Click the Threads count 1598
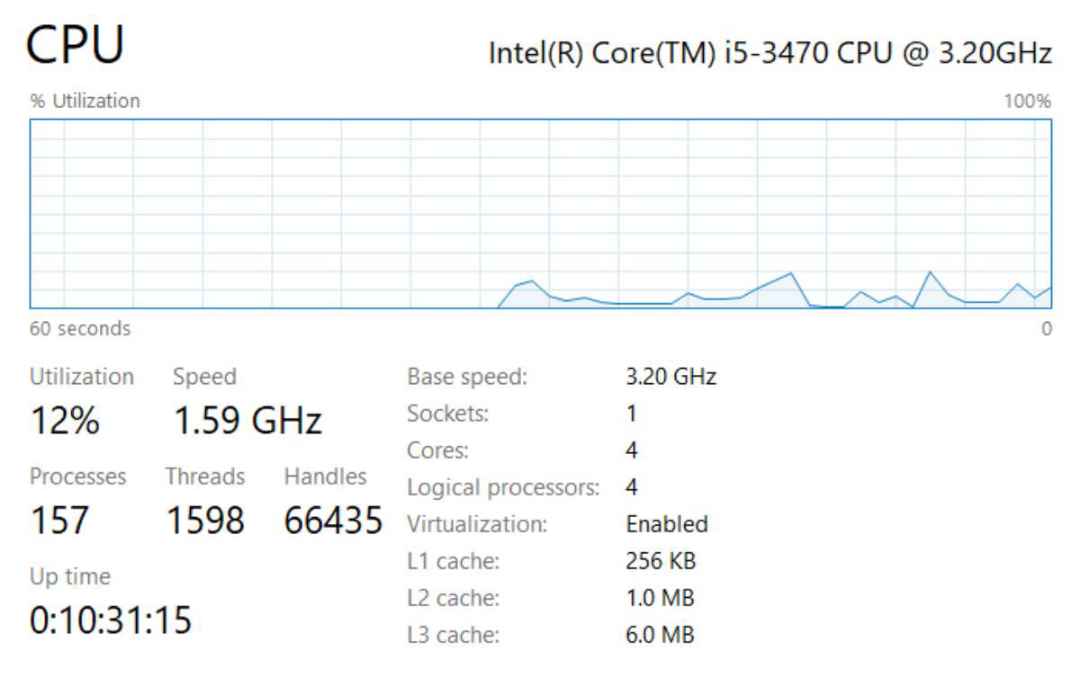 click(204, 521)
